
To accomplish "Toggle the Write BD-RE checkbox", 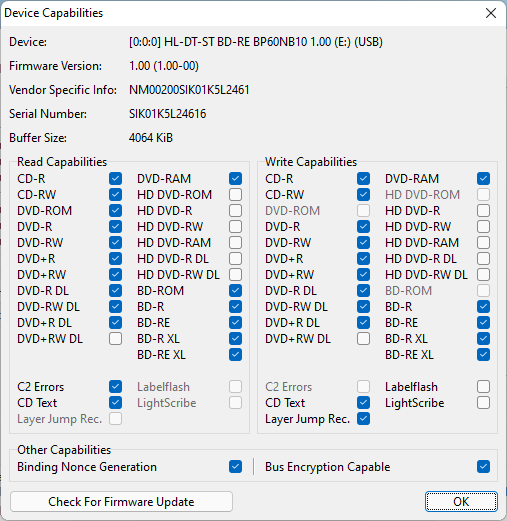I will (x=483, y=322).
